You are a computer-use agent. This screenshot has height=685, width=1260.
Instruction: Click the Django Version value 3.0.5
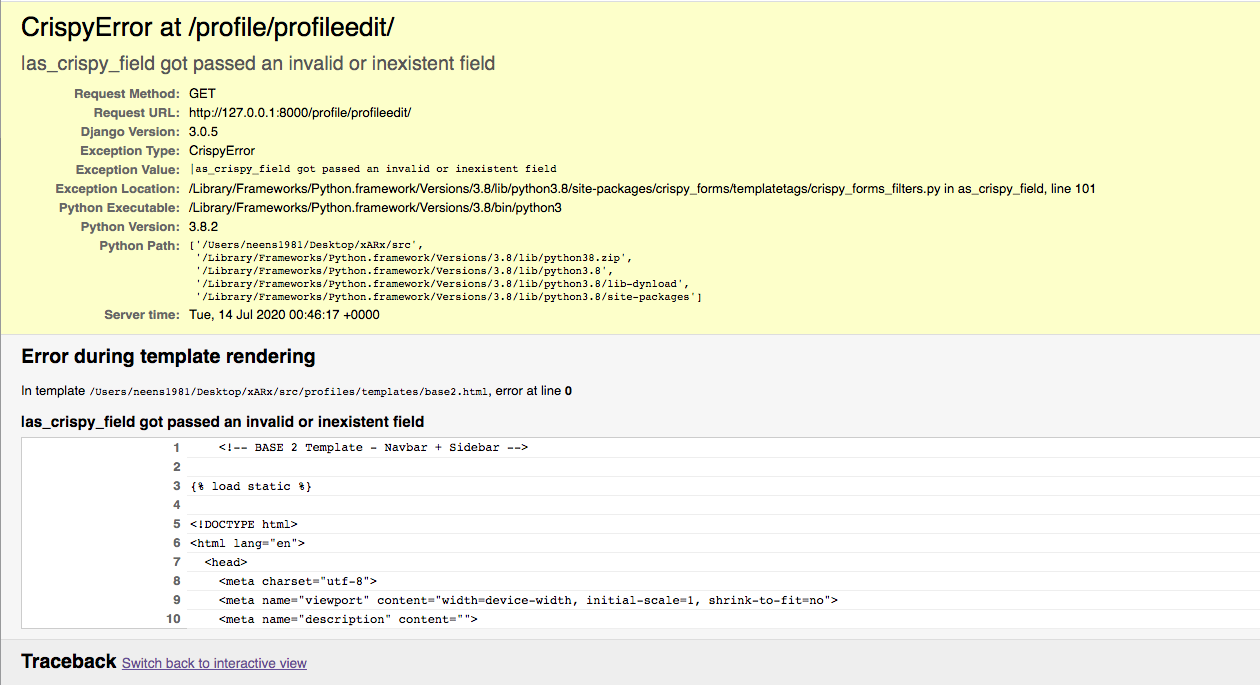(203, 132)
